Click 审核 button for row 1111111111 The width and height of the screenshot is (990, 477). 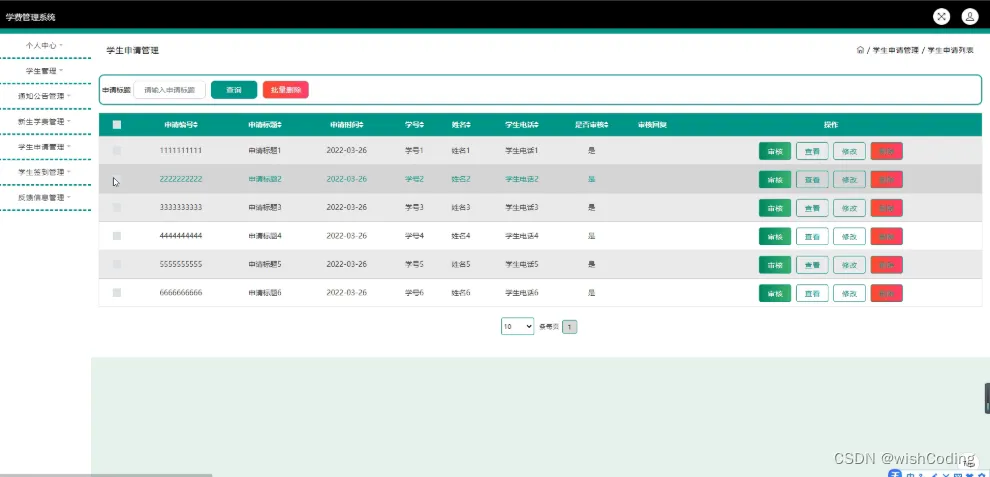coord(775,151)
